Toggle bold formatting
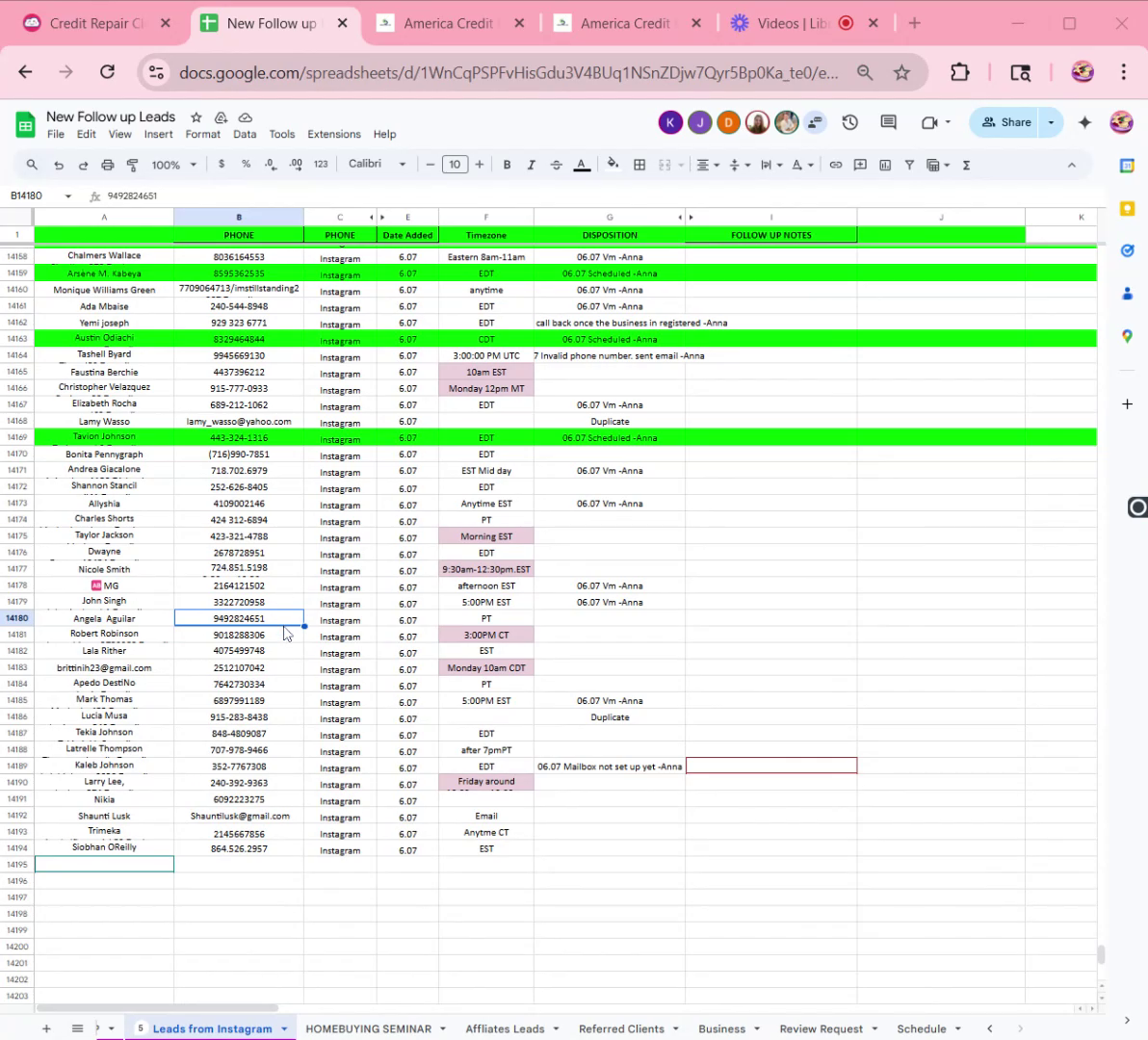Screen dimensions: 1148x1040 (507, 165)
